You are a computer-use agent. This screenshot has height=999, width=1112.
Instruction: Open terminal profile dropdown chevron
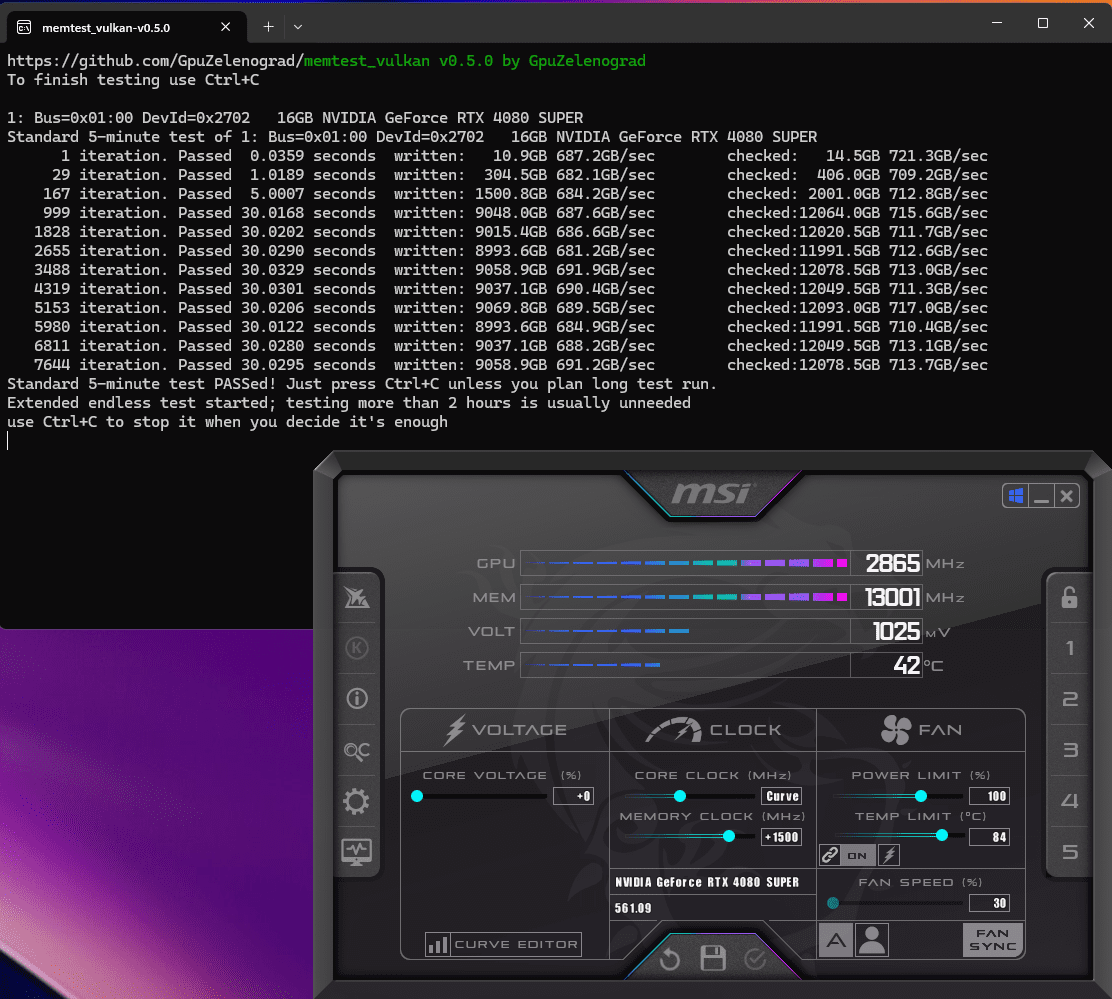coord(298,27)
